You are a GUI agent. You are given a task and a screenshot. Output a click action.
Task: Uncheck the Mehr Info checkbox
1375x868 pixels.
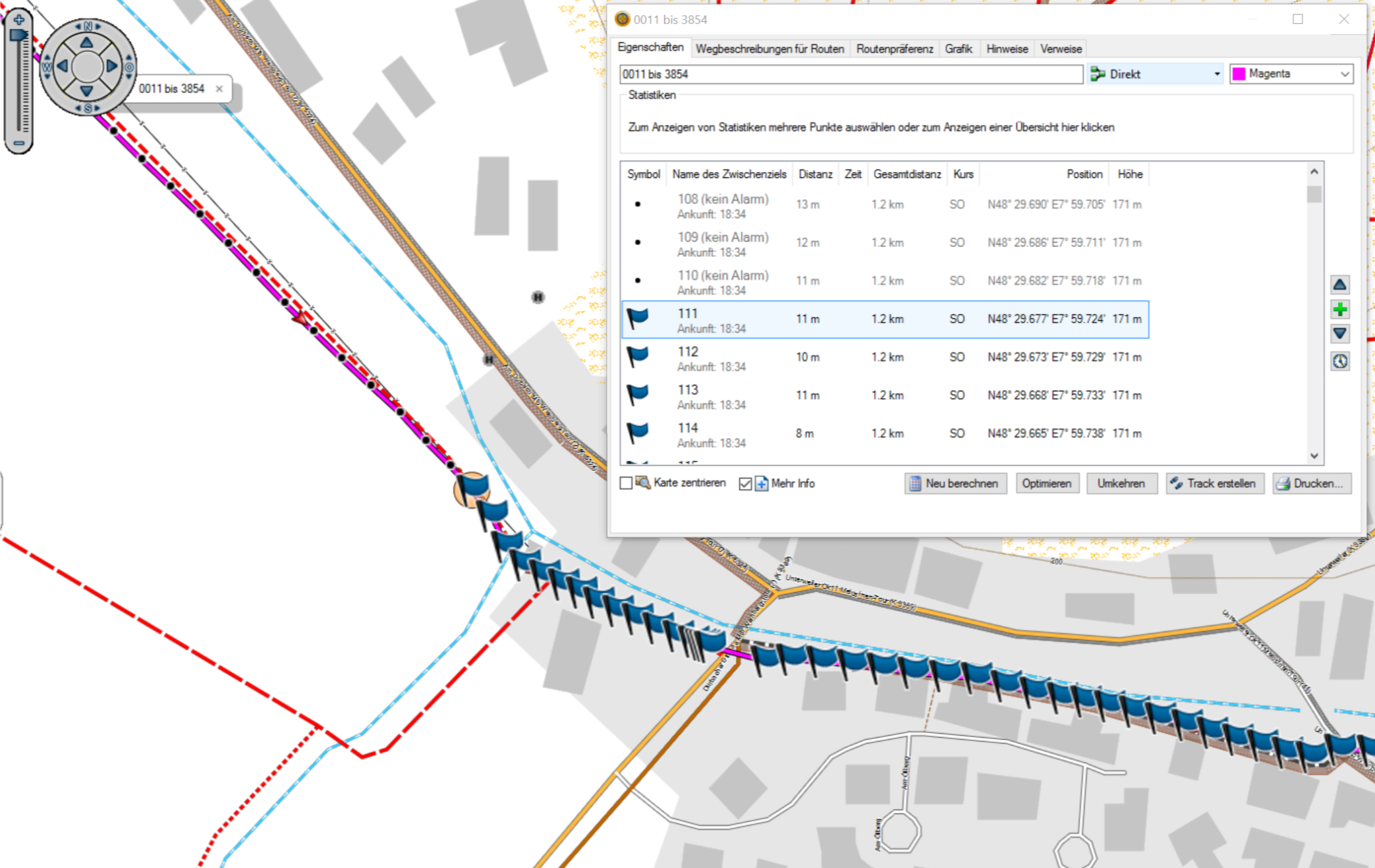(x=745, y=484)
